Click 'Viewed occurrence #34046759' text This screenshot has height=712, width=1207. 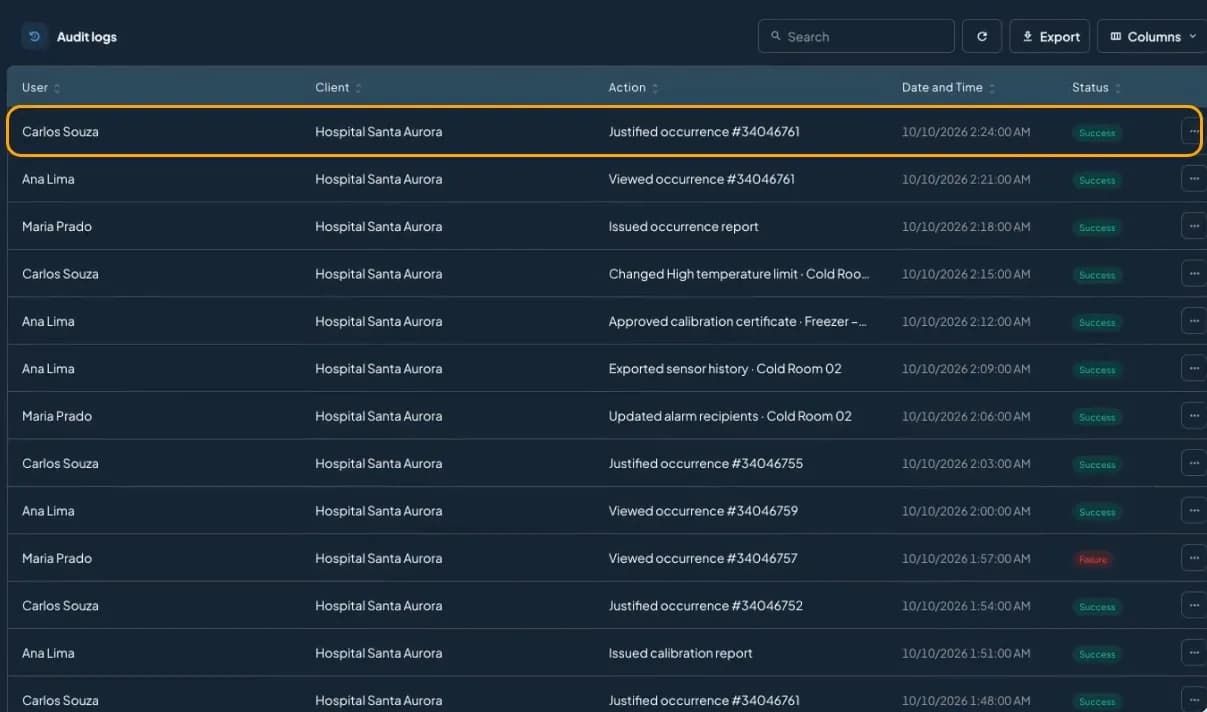coord(703,511)
